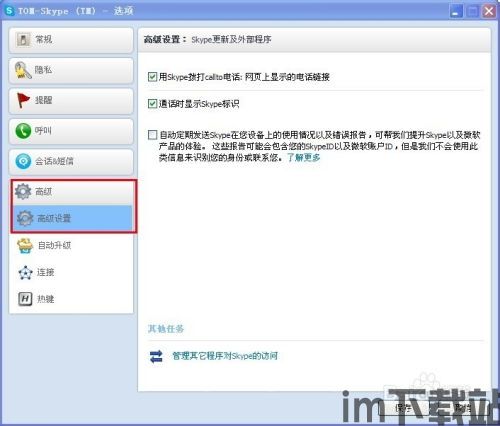
Task: Click the blue chat bubble icon
Action: click(x=23, y=161)
